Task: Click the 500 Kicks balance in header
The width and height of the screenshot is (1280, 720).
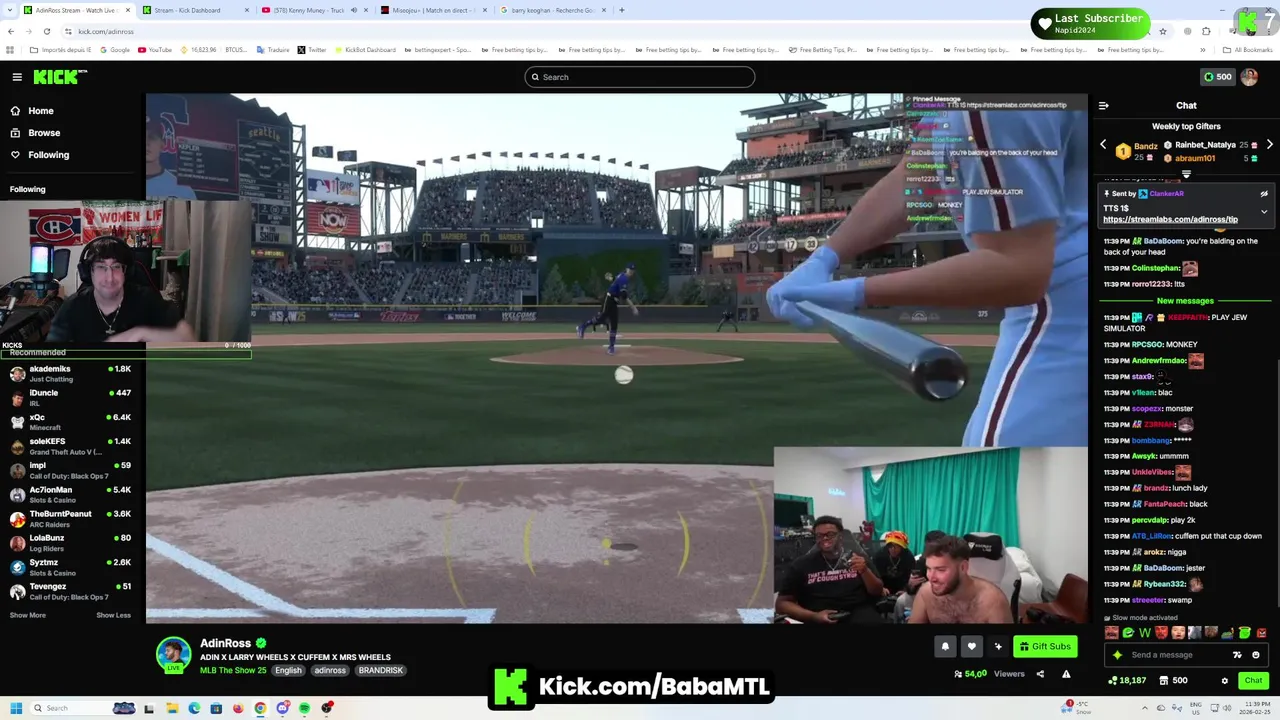Action: (1217, 77)
